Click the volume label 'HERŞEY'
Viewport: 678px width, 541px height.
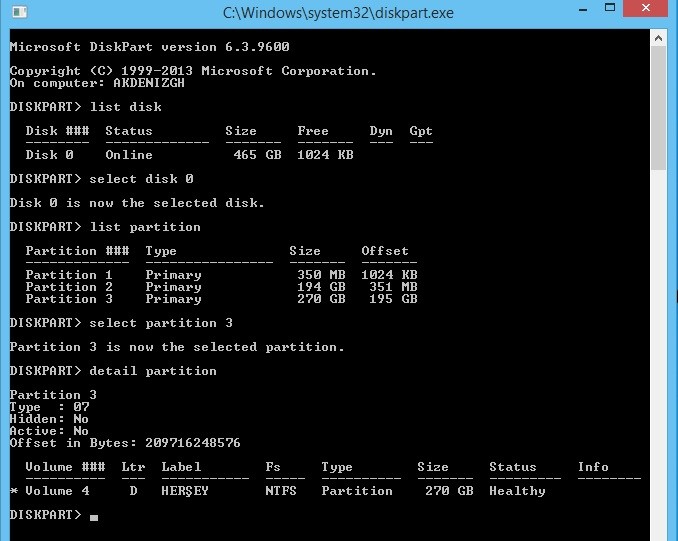coord(185,491)
